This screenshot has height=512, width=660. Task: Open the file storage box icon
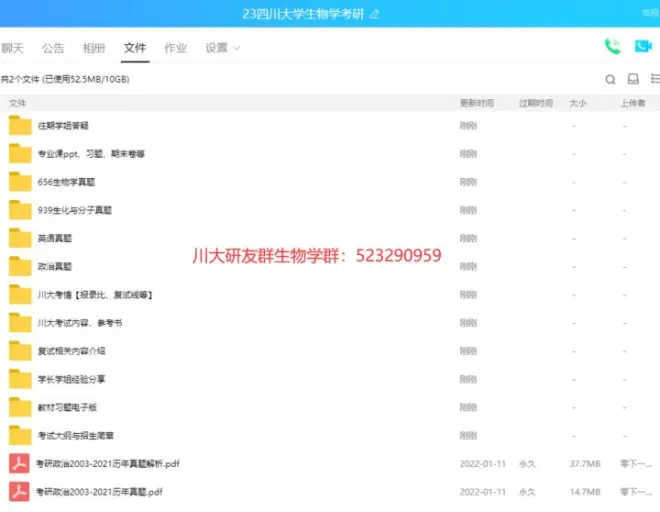632,79
